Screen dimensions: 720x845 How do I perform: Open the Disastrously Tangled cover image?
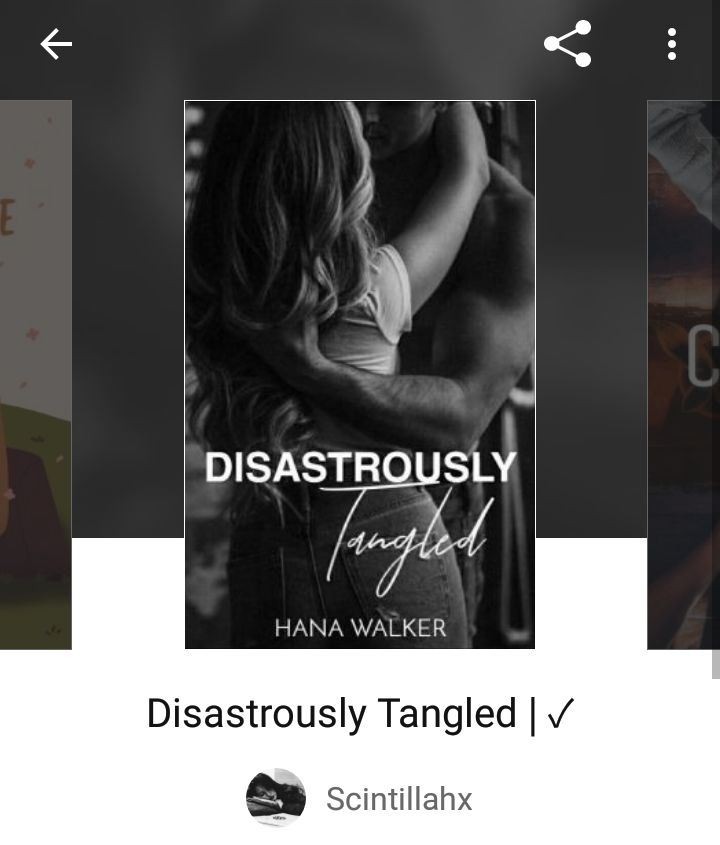click(x=360, y=375)
